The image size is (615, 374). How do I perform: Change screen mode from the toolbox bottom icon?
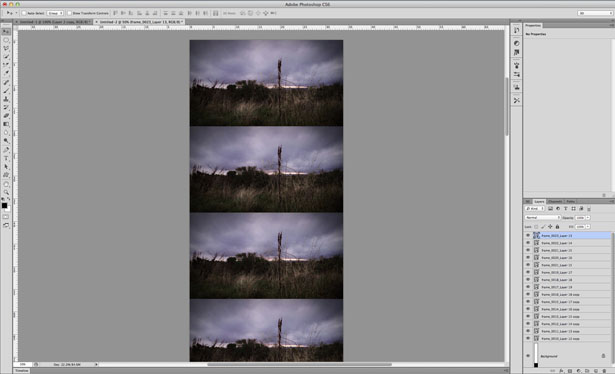(5, 225)
